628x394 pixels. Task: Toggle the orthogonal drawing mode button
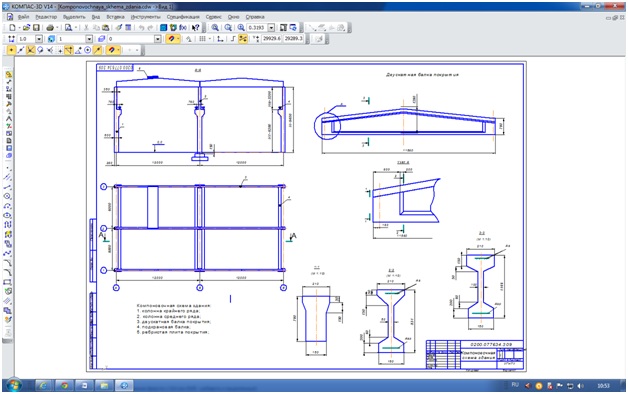[233, 39]
